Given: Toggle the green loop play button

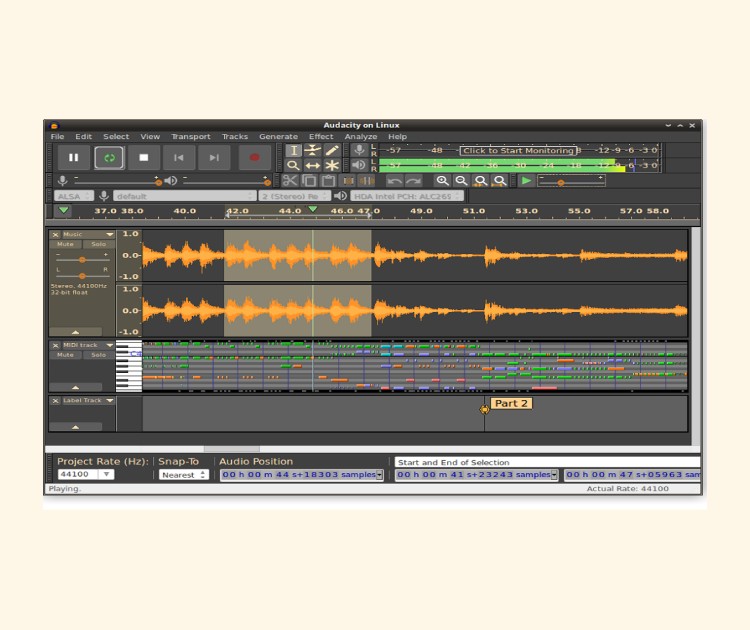Looking at the screenshot, I should tap(109, 157).
